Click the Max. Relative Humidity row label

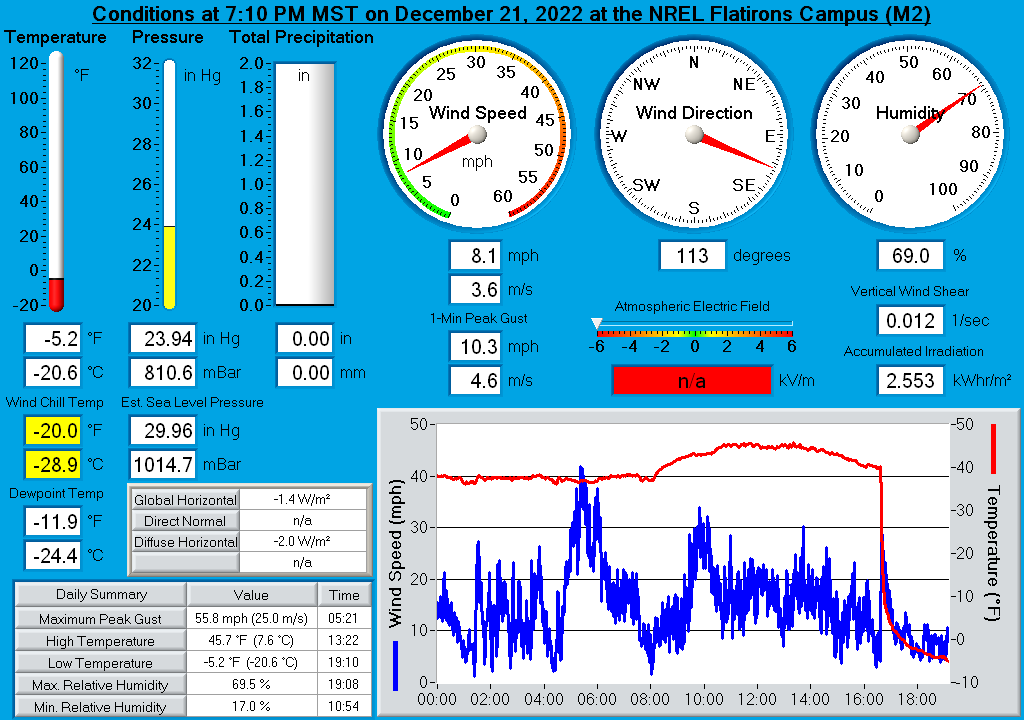tap(101, 685)
